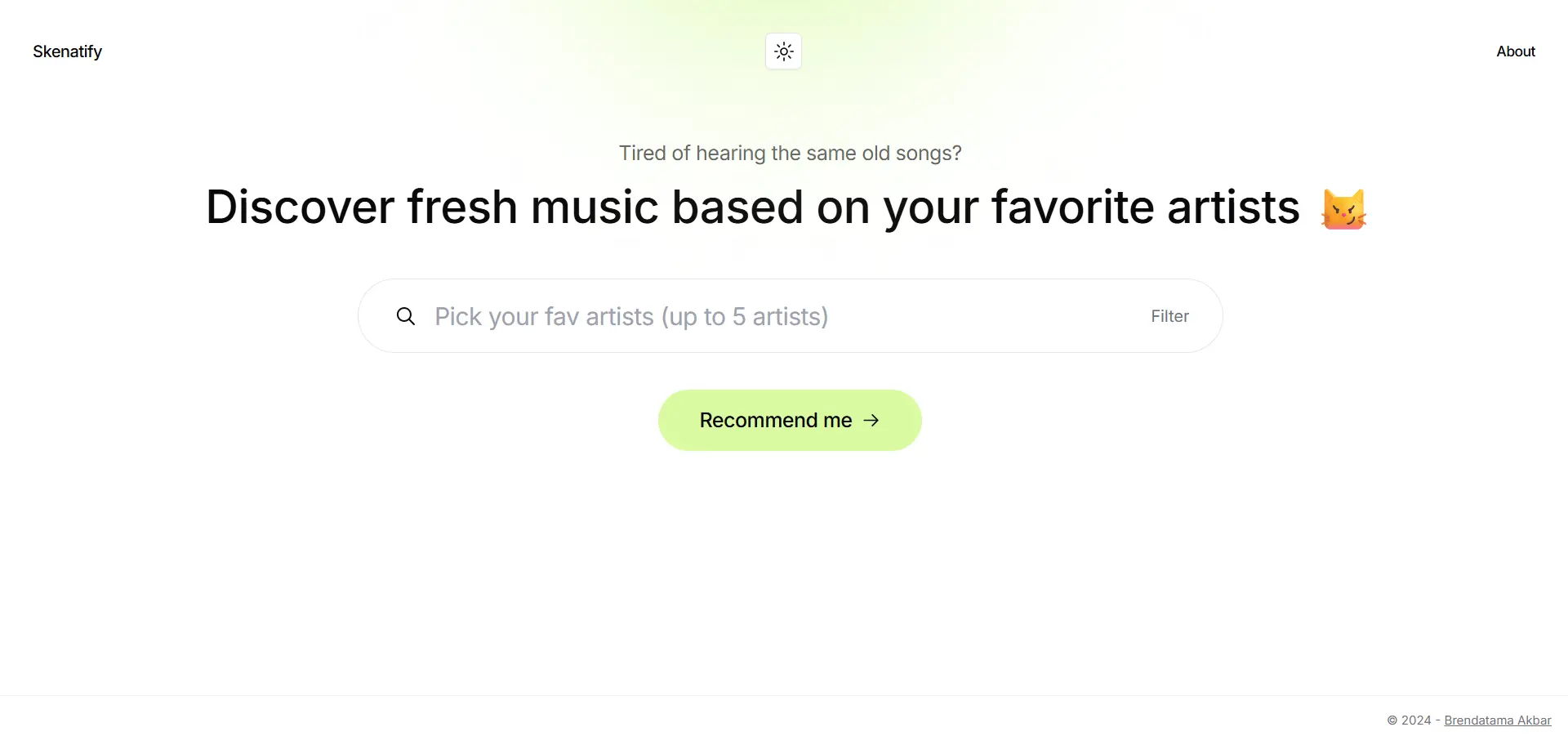Click the 'Discover fresh music' headline
This screenshot has height=745, width=1568.
click(753, 207)
